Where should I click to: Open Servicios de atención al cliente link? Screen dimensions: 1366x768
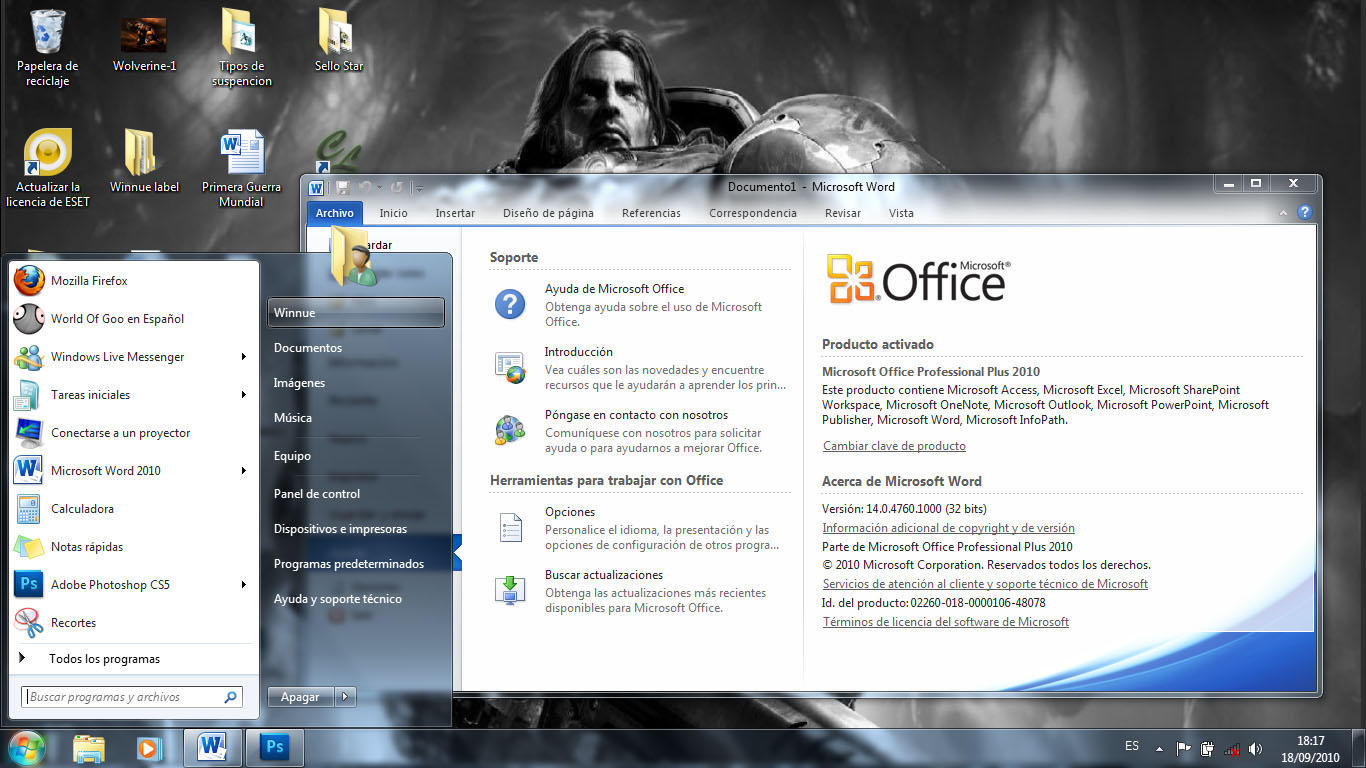(985, 584)
